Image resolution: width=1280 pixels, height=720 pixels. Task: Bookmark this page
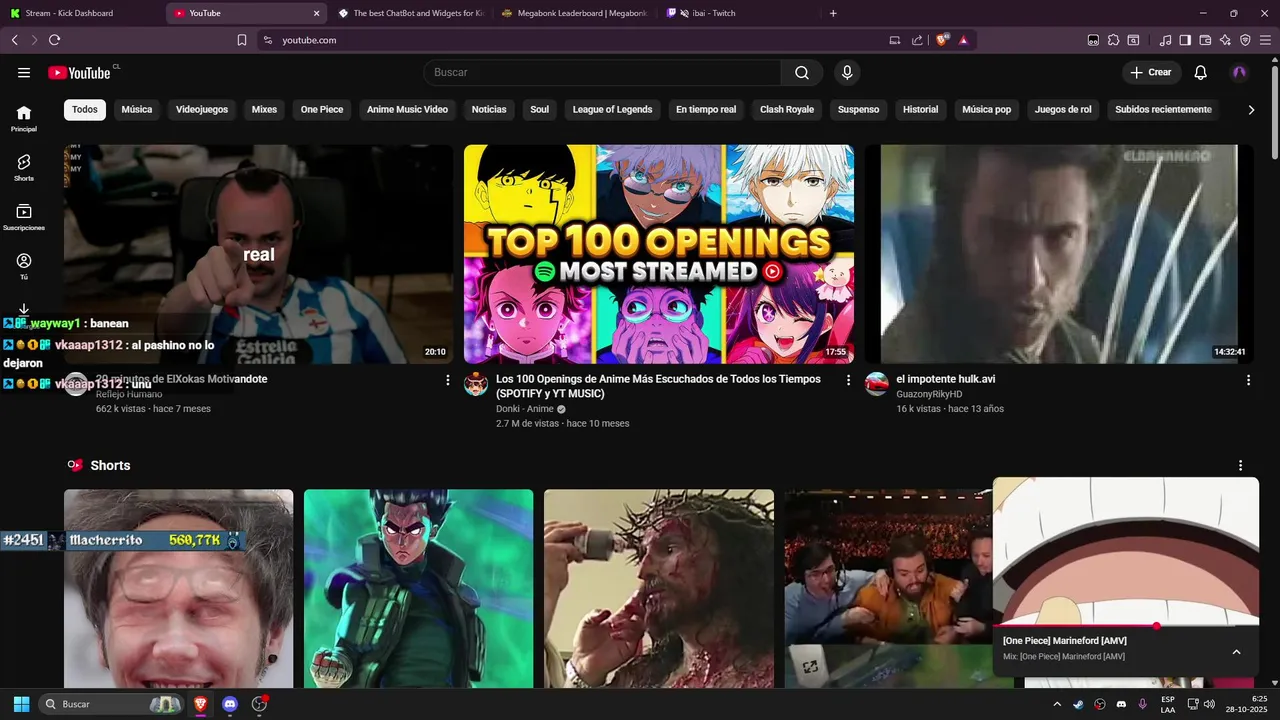(241, 40)
